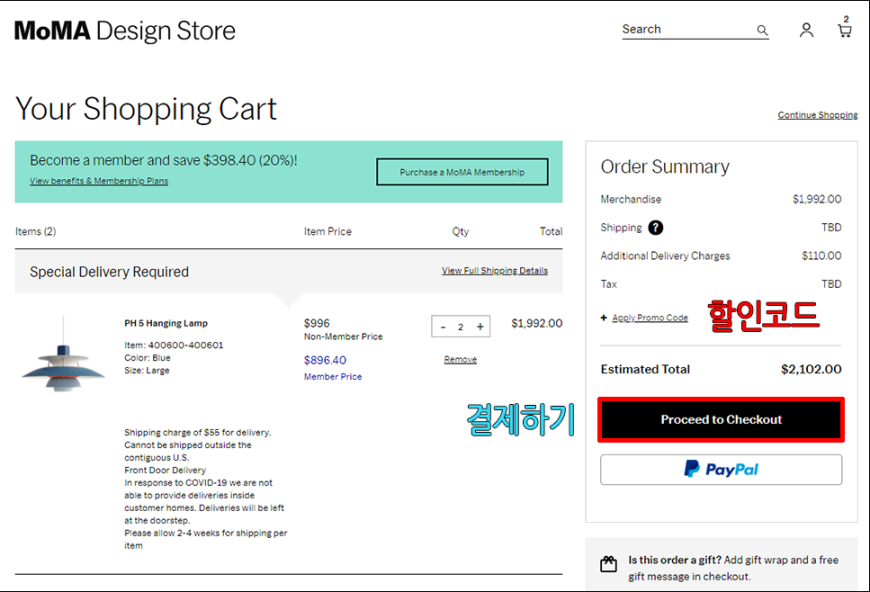Viewport: 870px width, 592px height.
Task: Click the search magnifier icon
Action: (x=762, y=30)
